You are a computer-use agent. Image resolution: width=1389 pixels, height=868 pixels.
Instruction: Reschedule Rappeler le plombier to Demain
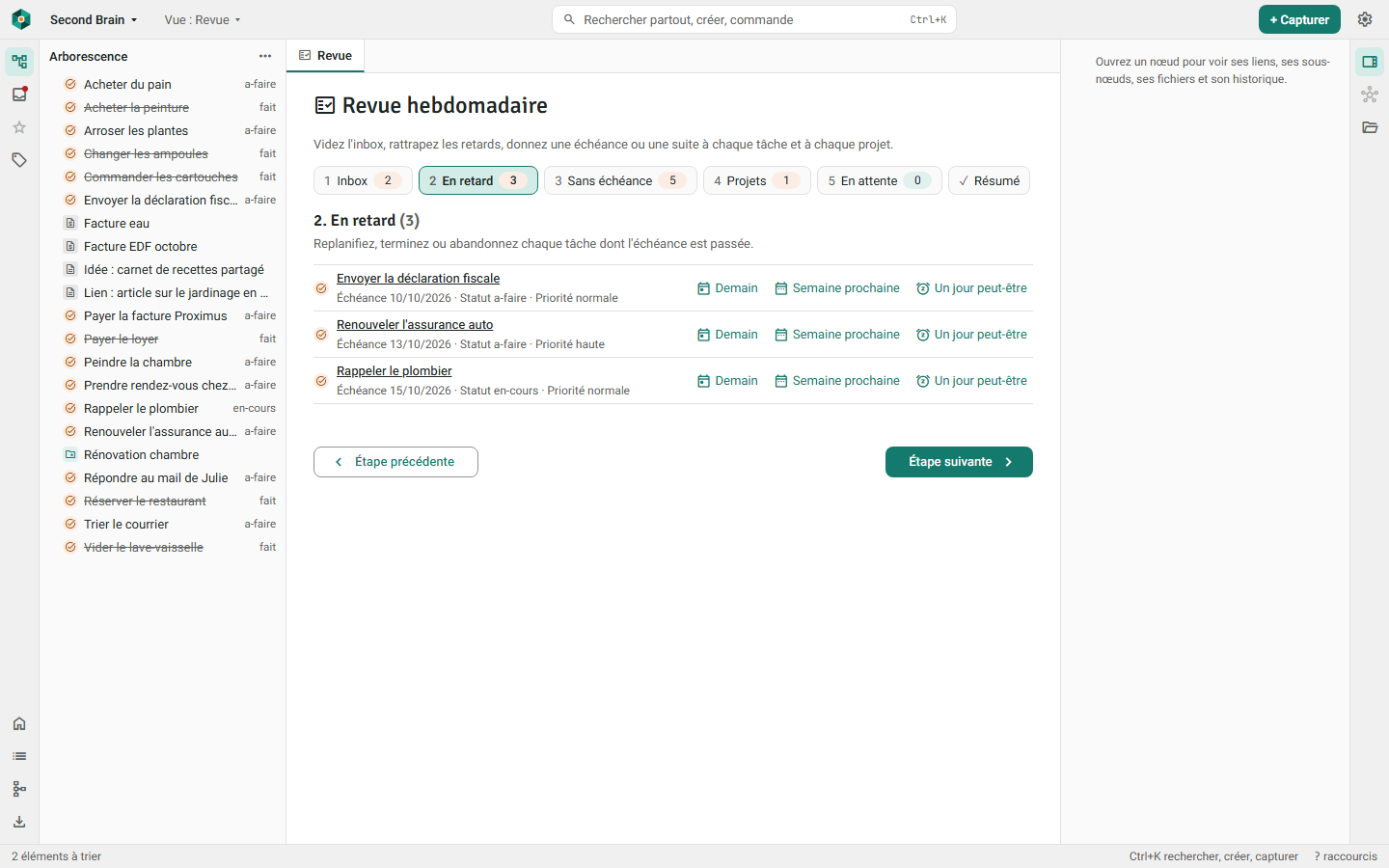pyautogui.click(x=727, y=381)
